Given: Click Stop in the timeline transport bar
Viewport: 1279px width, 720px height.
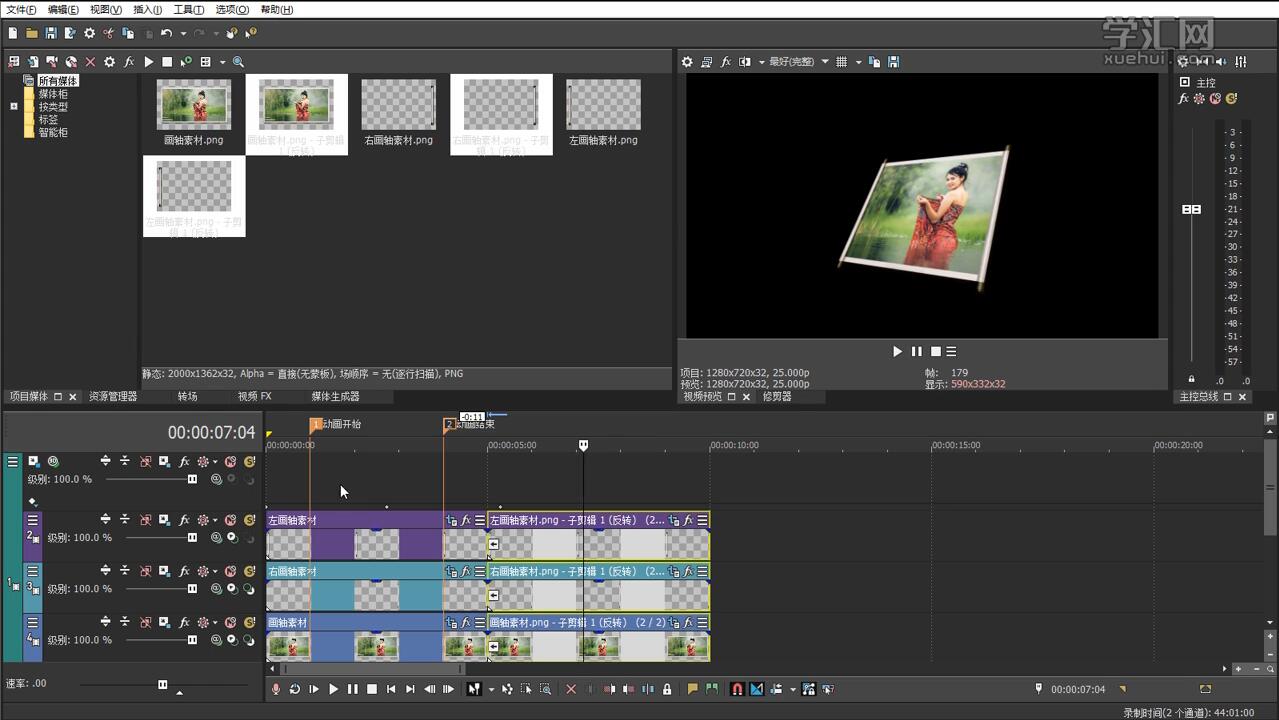Looking at the screenshot, I should (372, 689).
